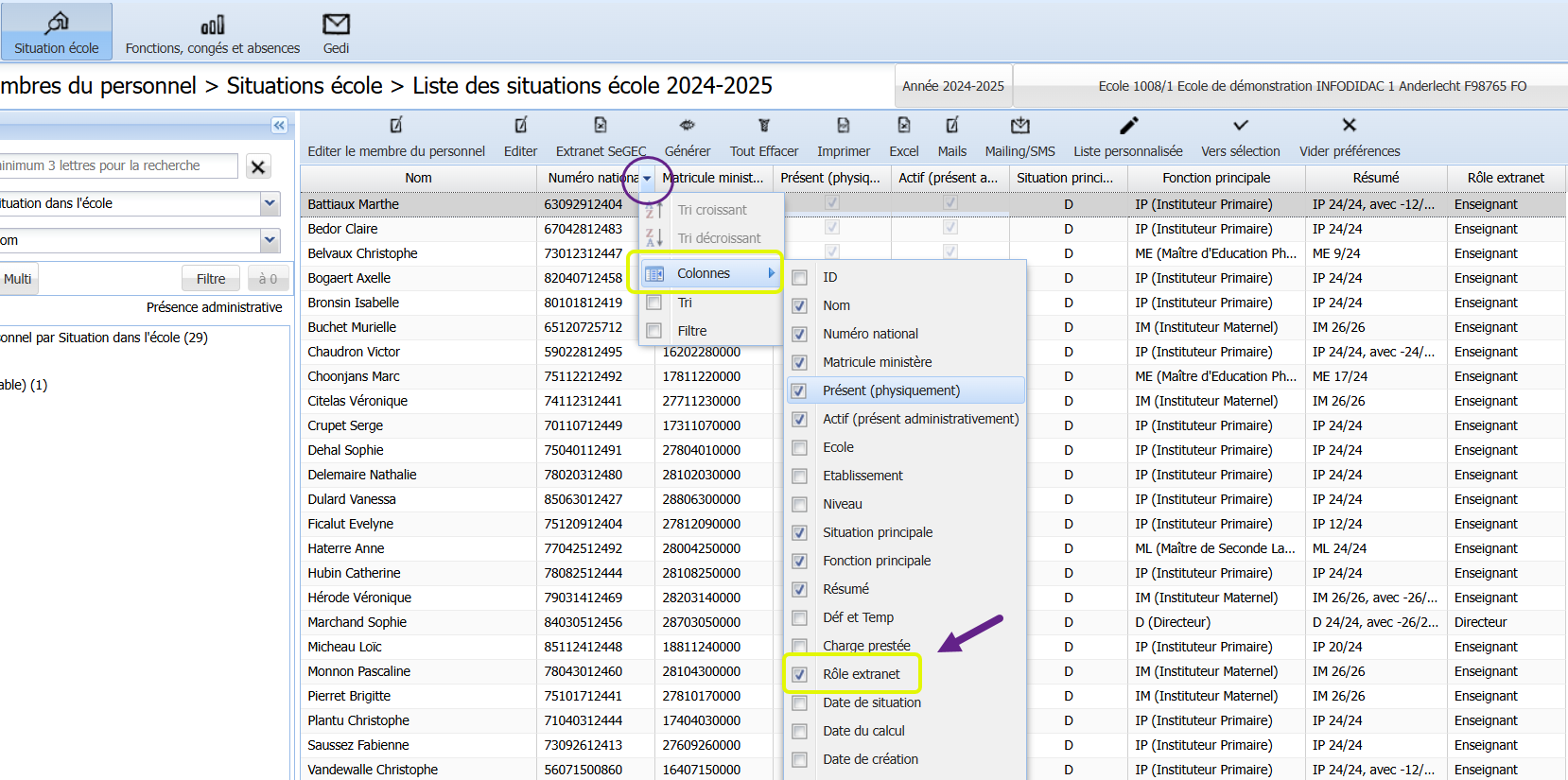Image resolution: width=1568 pixels, height=780 pixels.
Task: Focus the personnel search input
Action: 118,165
